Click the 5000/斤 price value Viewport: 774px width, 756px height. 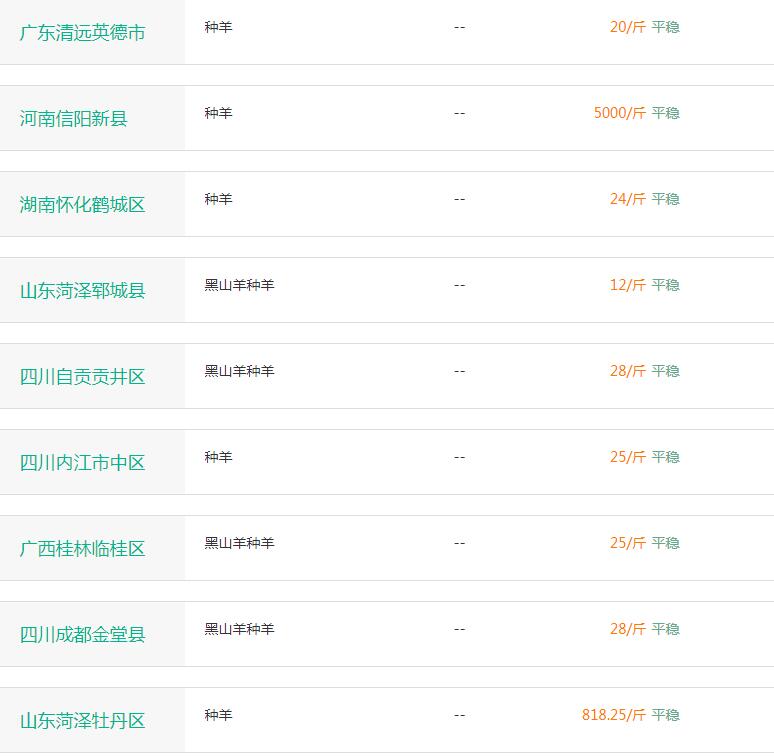point(619,113)
